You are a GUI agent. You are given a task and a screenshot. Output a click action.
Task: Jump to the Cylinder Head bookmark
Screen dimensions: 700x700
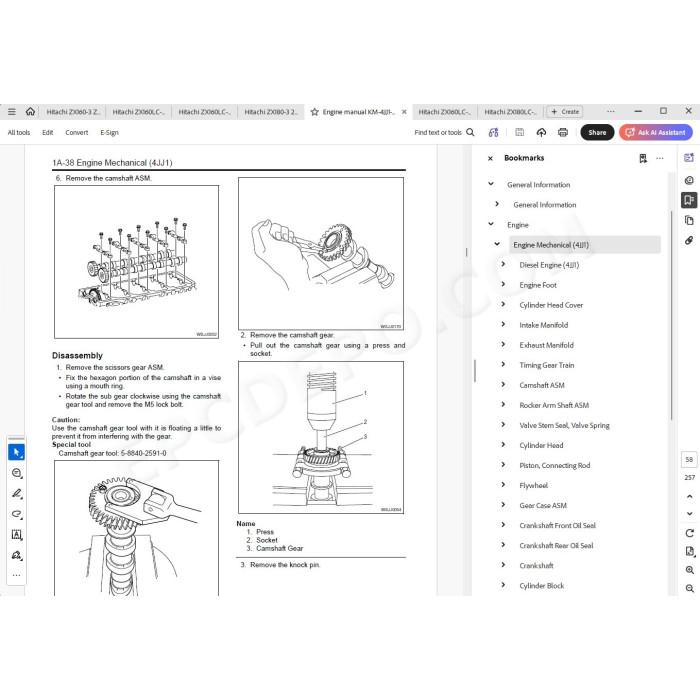[541, 446]
